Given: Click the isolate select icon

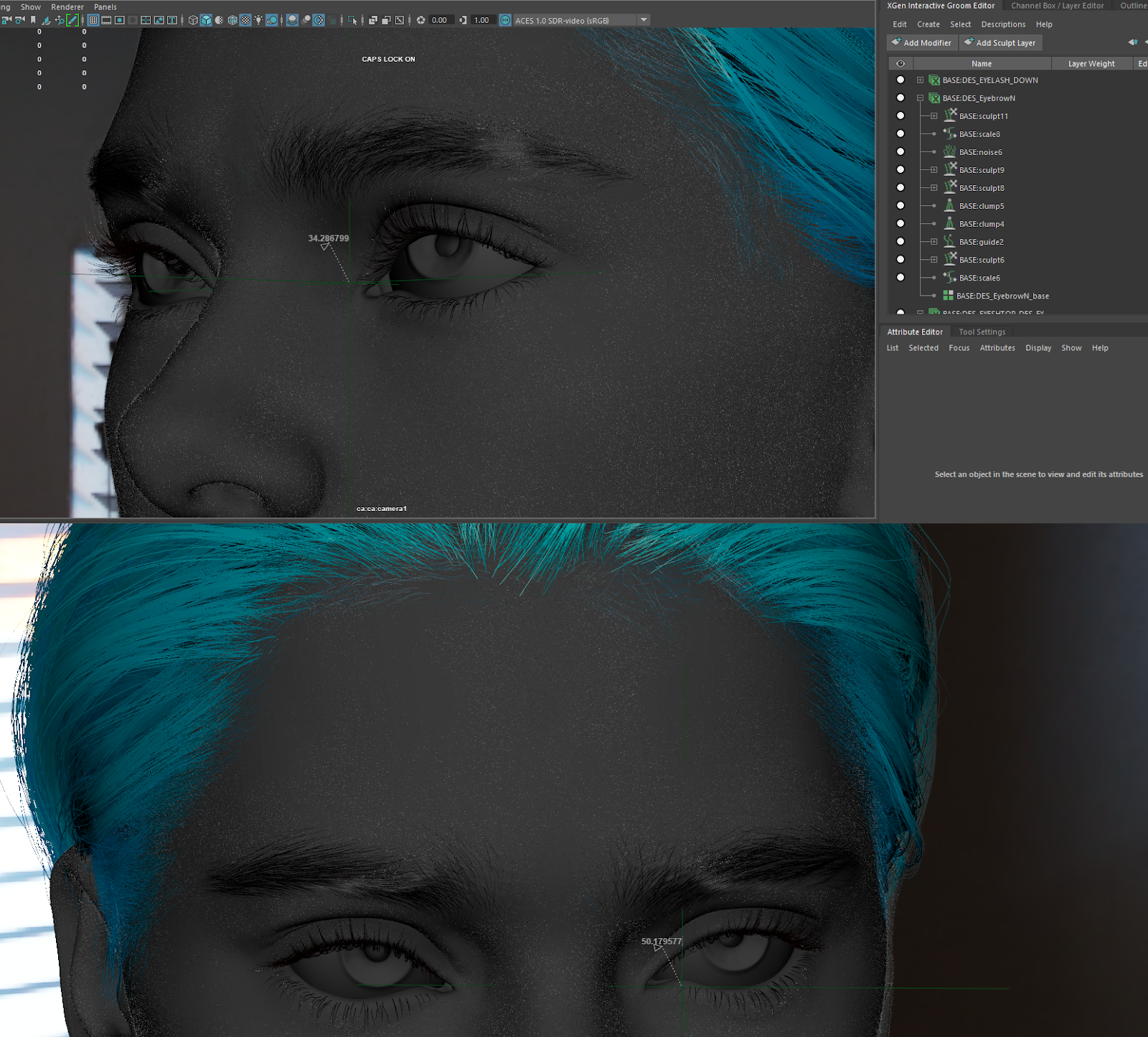Looking at the screenshot, I should tap(352, 20).
